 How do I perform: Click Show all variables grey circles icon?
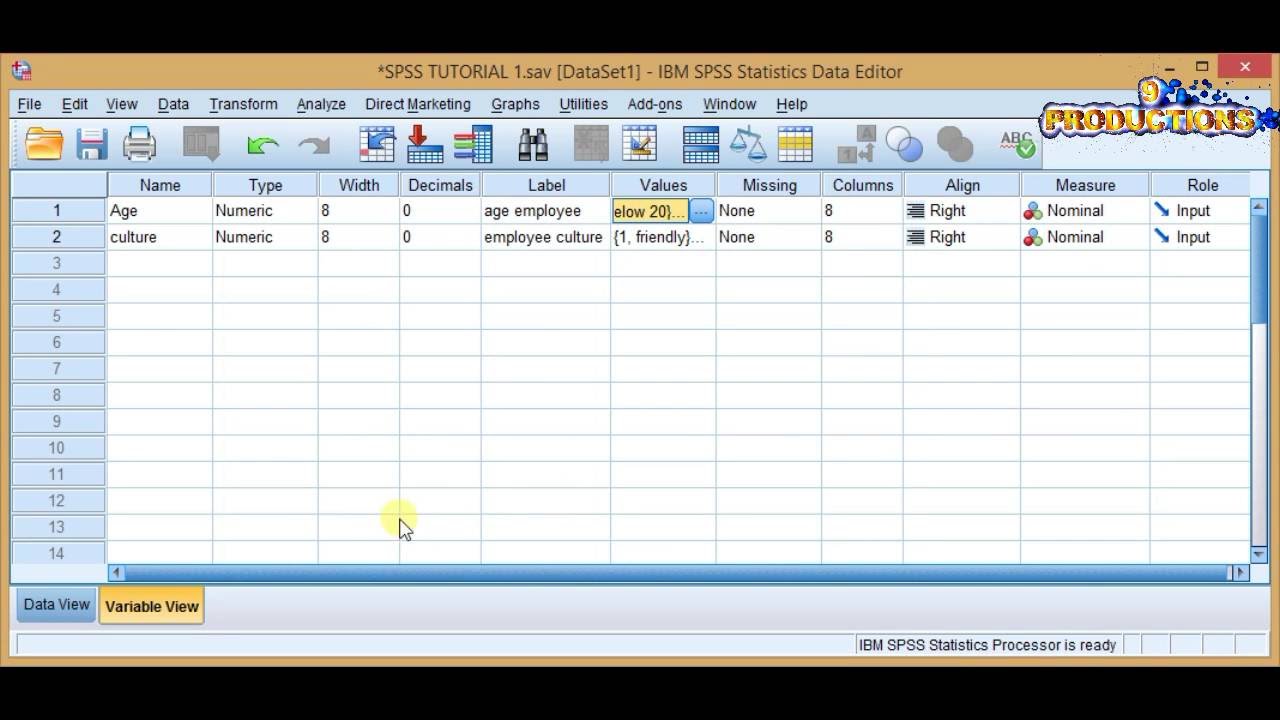(x=955, y=145)
